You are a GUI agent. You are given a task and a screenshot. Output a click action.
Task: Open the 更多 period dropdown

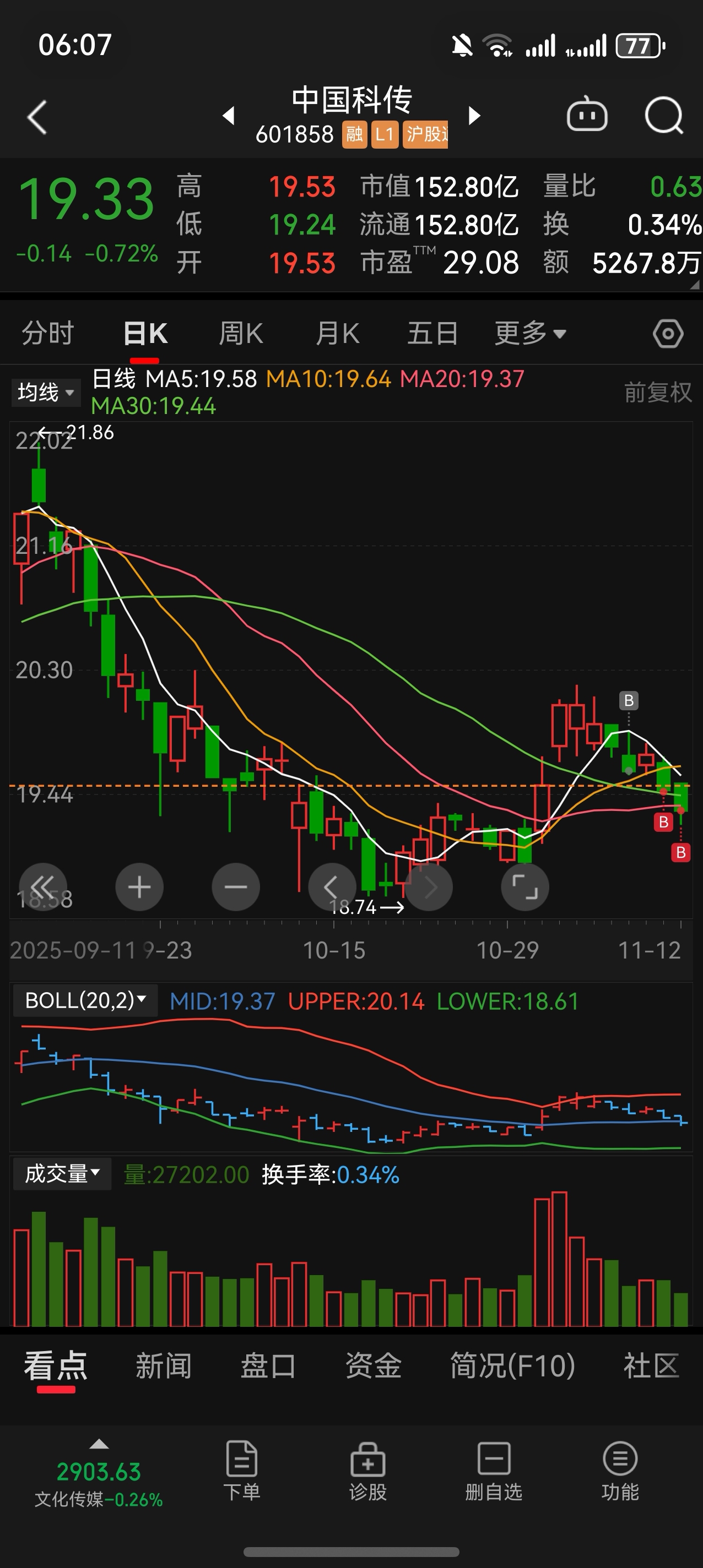click(x=531, y=334)
